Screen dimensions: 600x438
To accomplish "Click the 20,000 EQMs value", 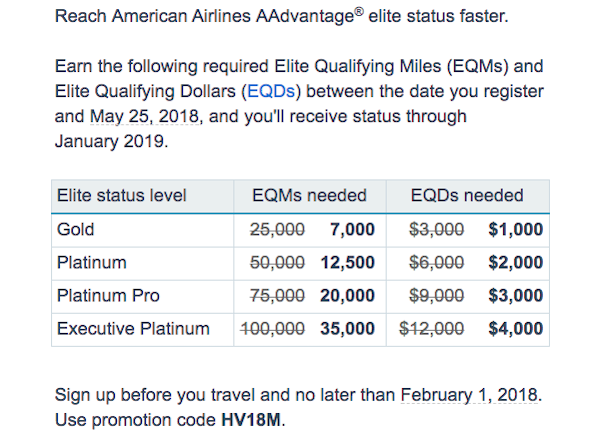I will point(347,296).
